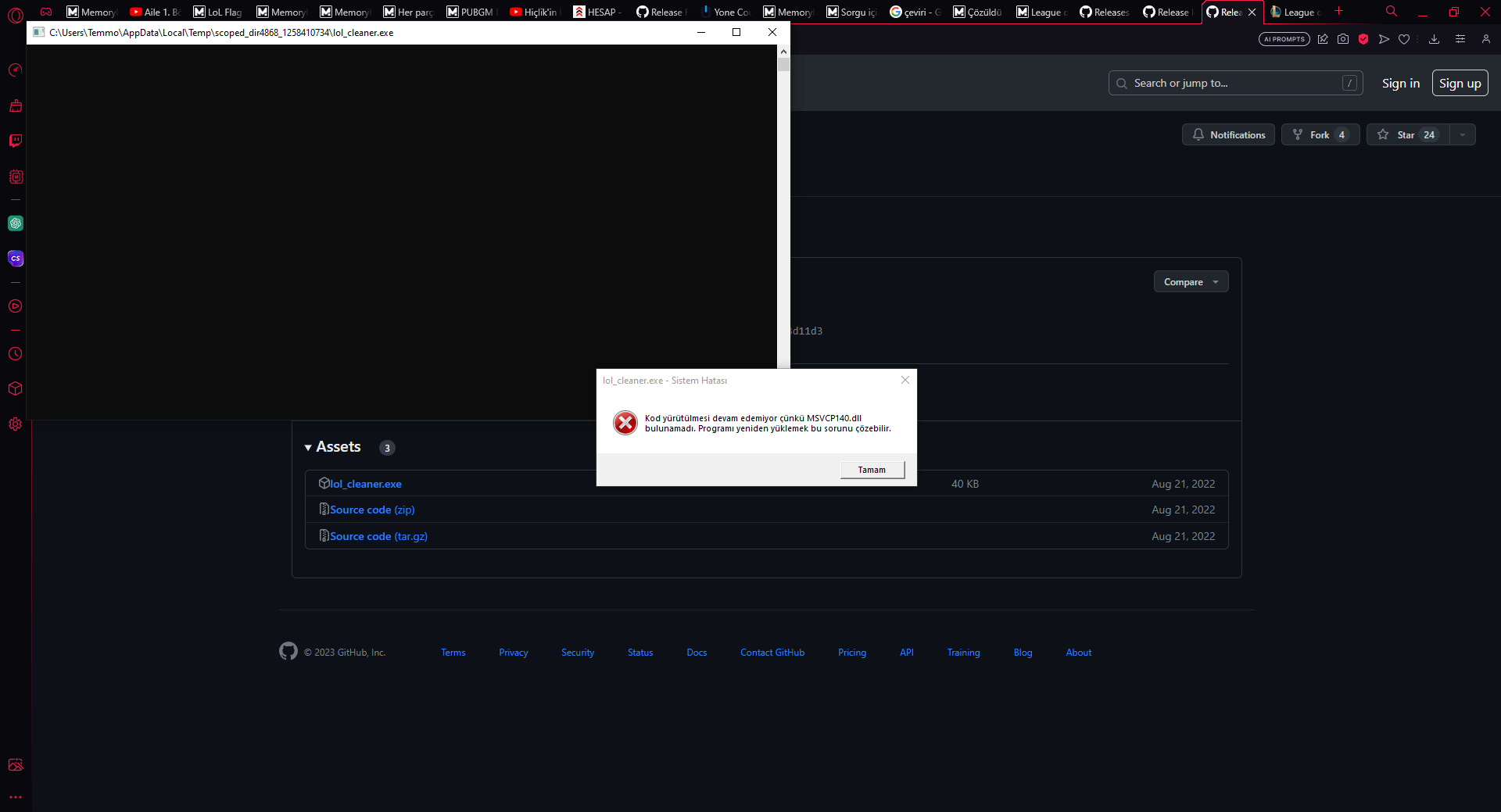Open the Player icon in sidebar

click(16, 306)
